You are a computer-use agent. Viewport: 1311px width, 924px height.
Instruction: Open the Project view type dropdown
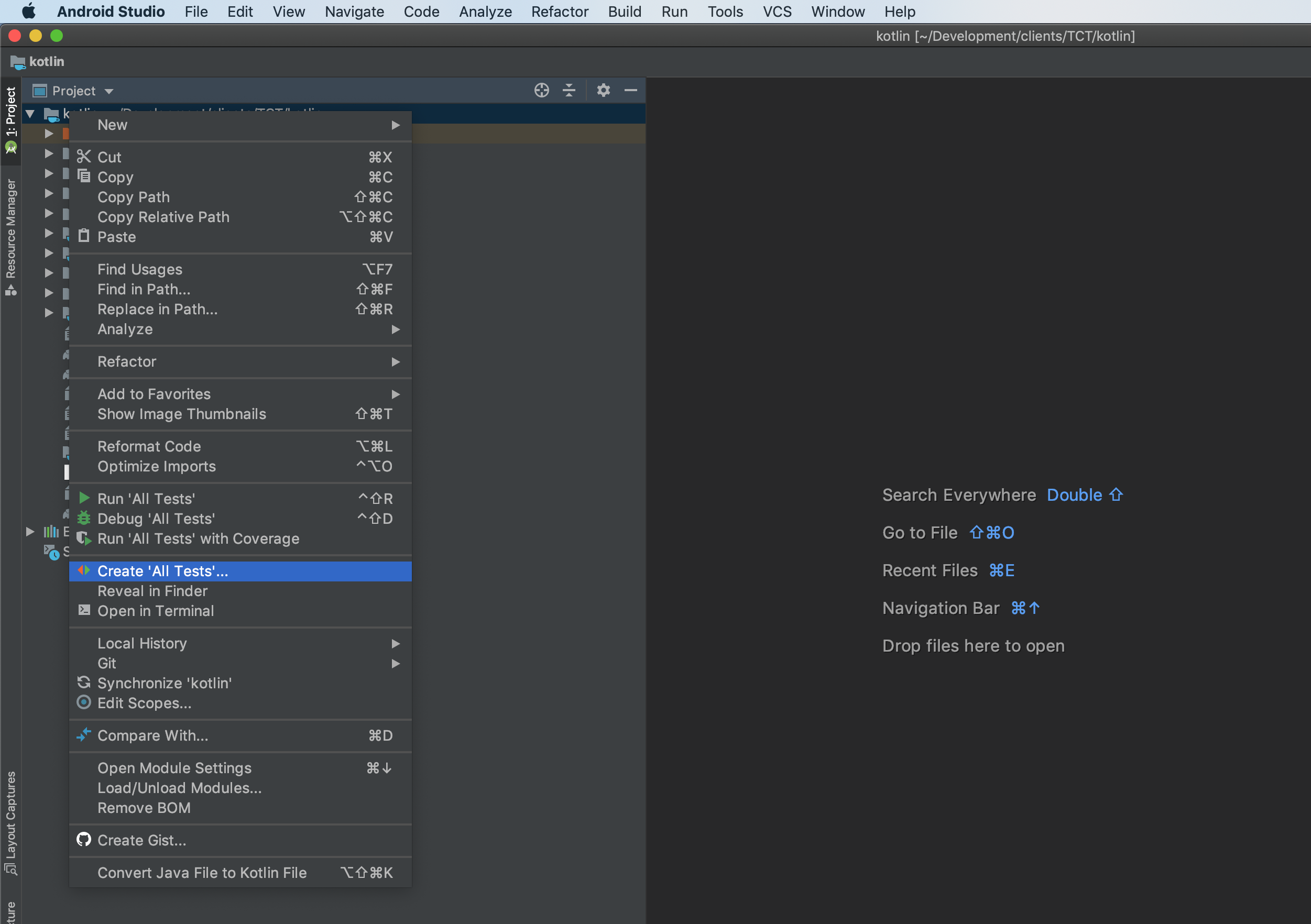coord(109,91)
